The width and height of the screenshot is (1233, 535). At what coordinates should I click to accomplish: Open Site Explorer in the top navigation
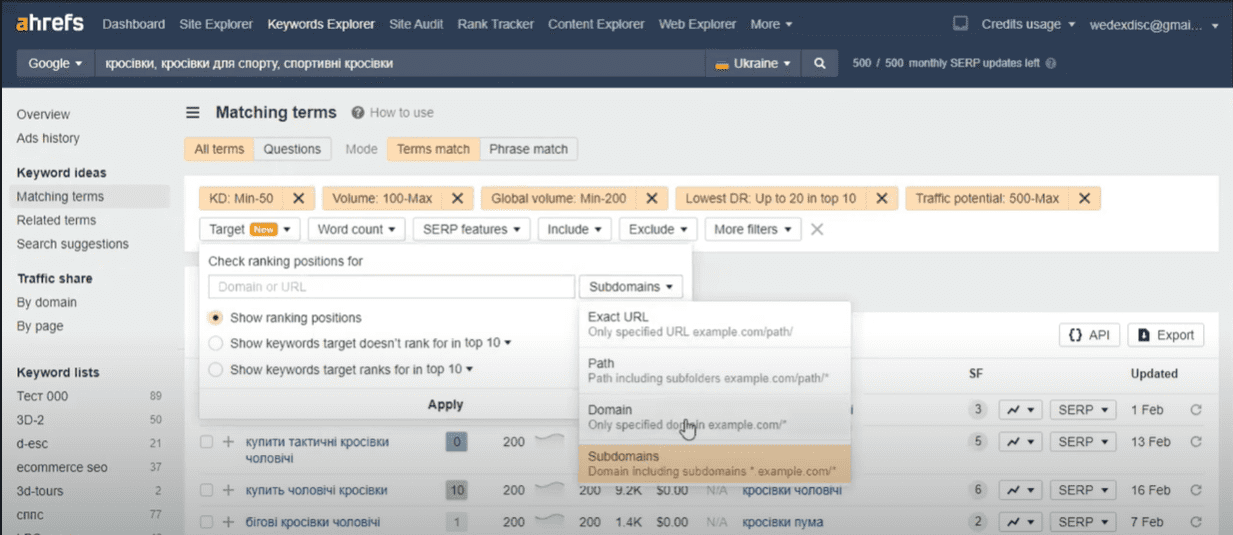click(218, 24)
